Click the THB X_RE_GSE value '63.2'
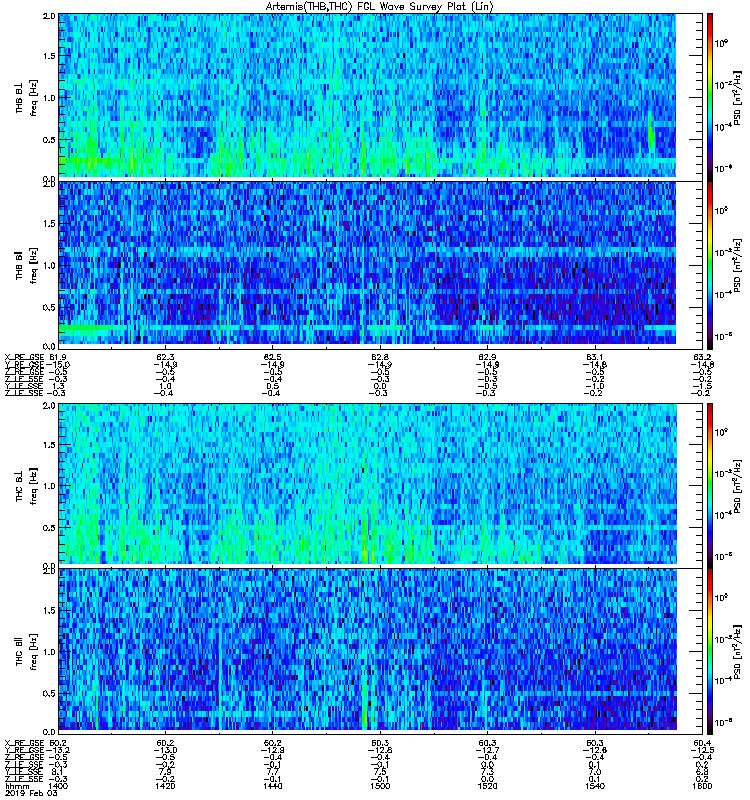Viewport: 750px width, 800px height. point(703,357)
